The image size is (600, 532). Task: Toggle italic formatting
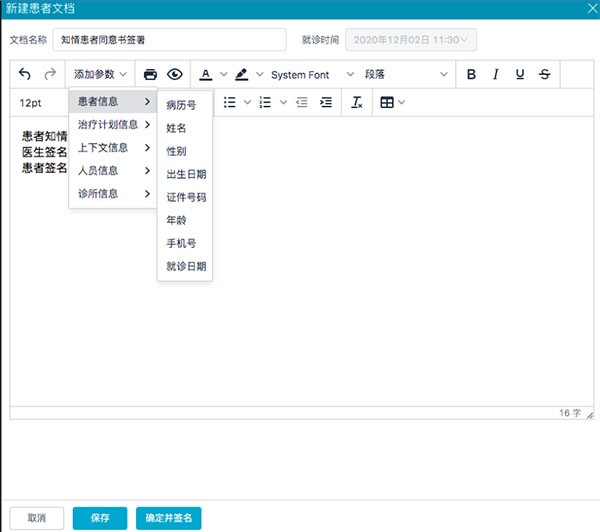click(x=496, y=75)
